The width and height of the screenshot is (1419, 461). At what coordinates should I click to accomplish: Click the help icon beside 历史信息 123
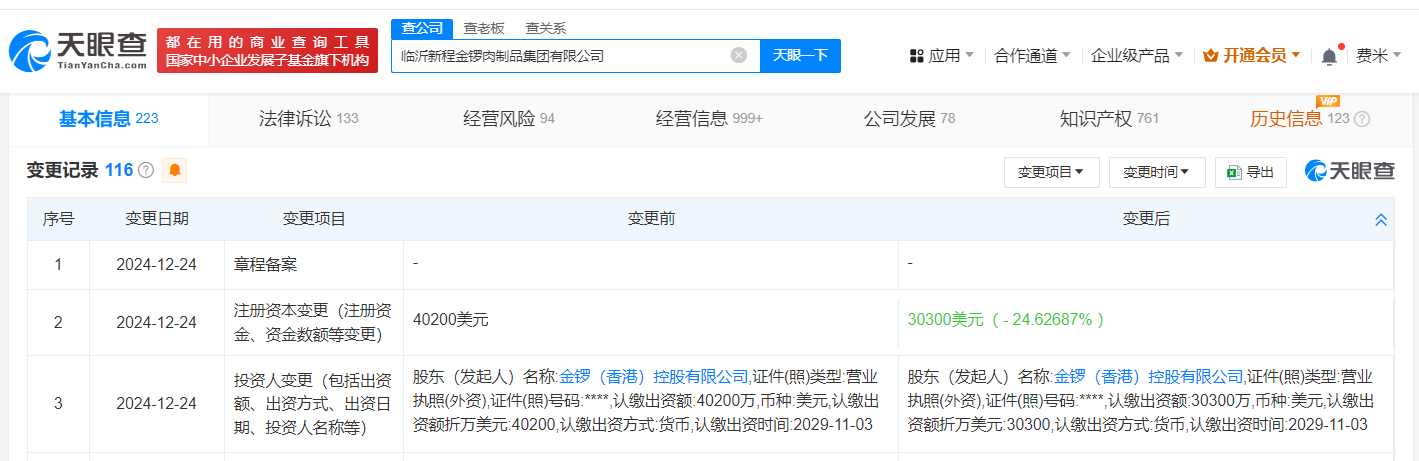(x=1362, y=120)
